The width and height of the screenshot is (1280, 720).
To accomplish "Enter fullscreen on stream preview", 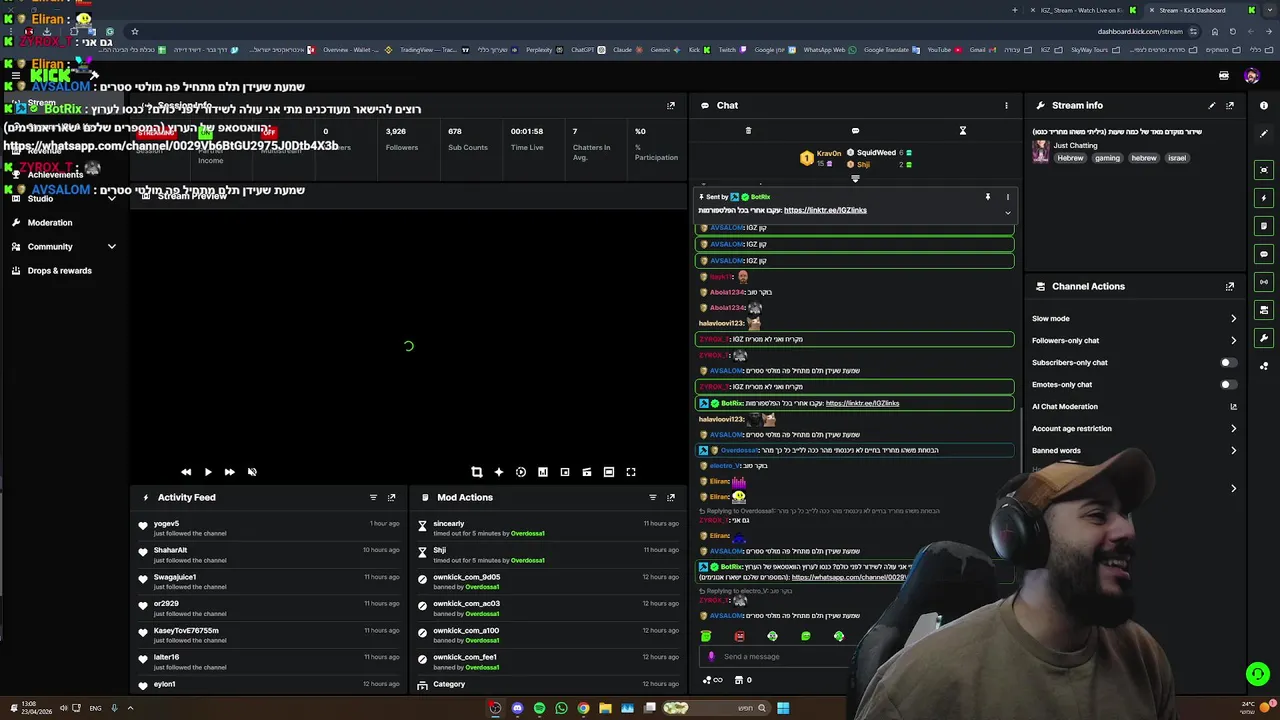I will point(631,472).
